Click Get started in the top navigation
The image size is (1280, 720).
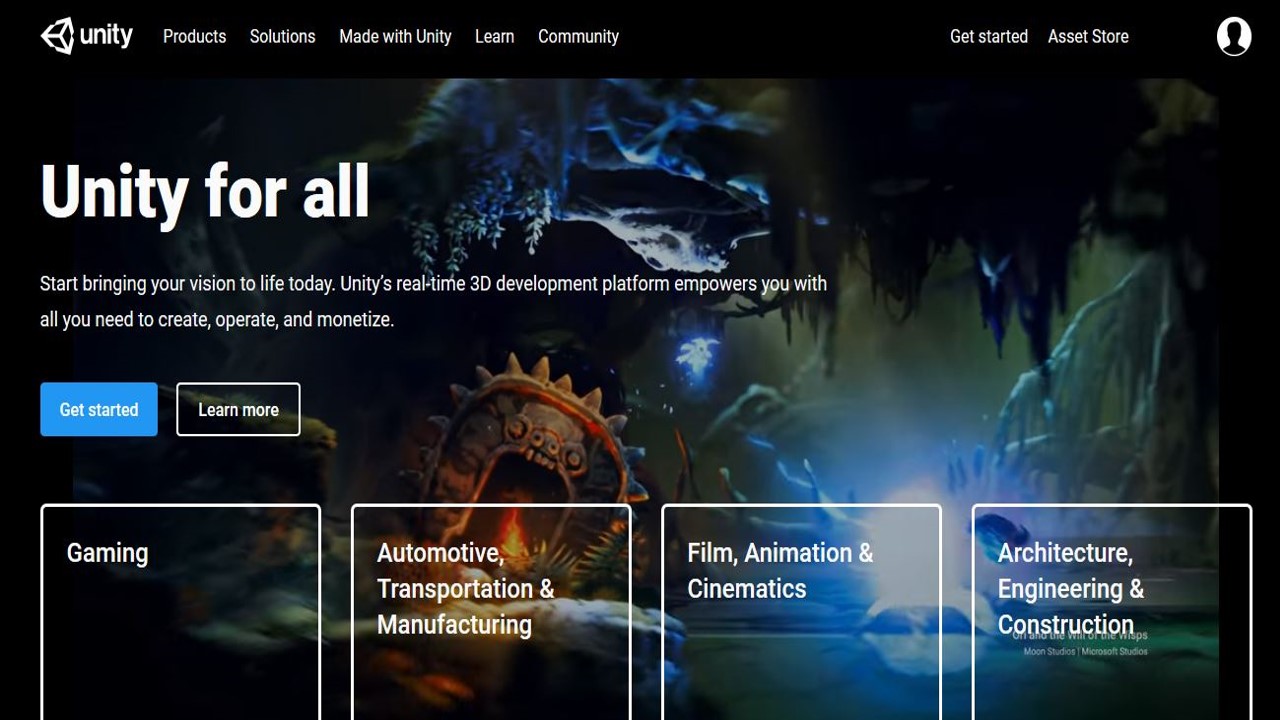(989, 36)
